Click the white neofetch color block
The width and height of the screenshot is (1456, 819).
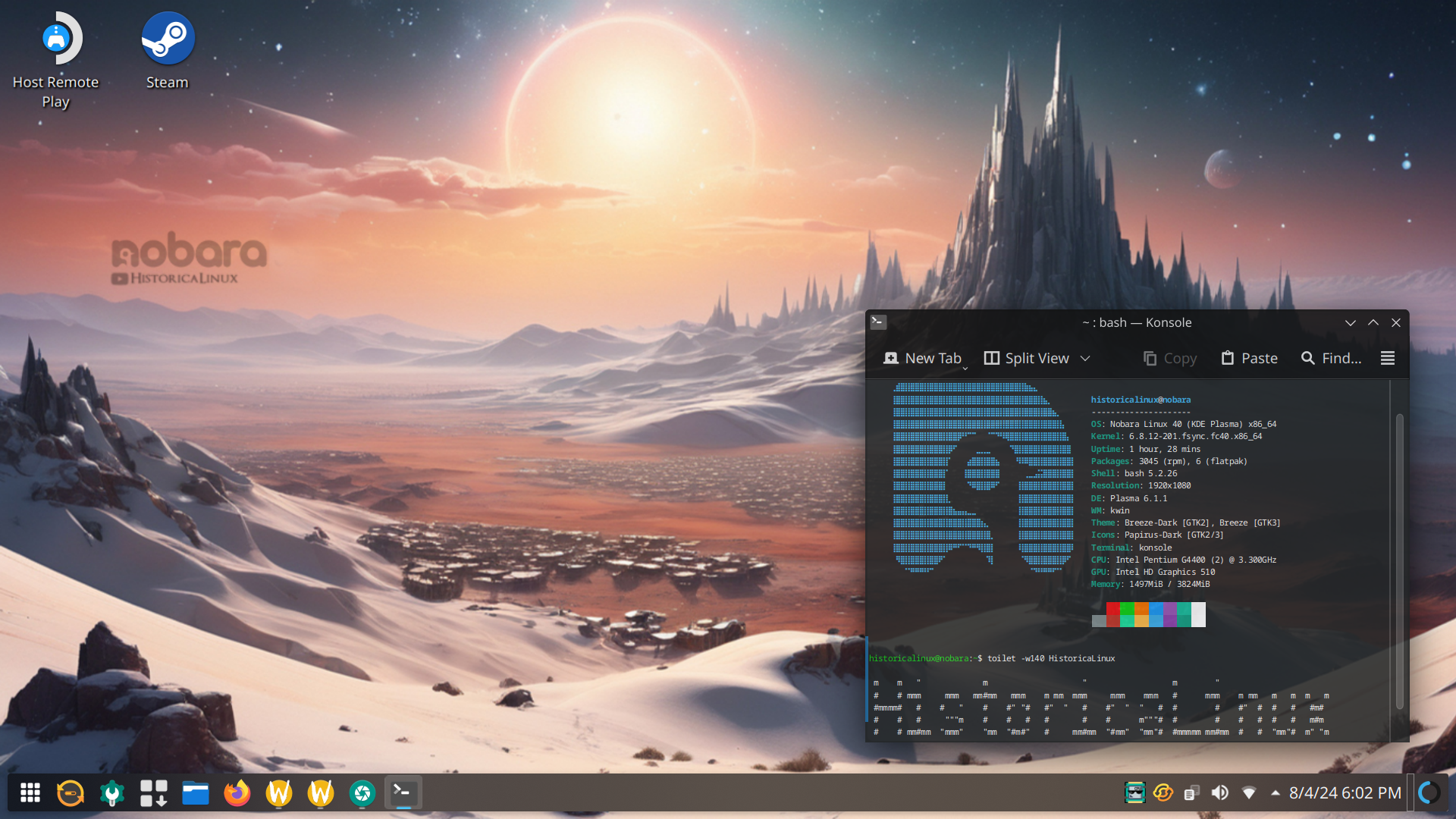coord(1198,614)
